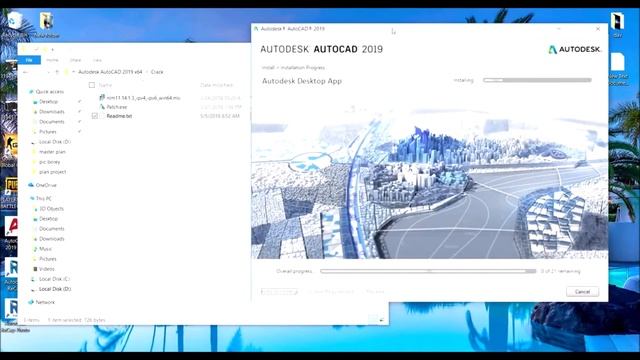Open pinned Documents under Quick access
This screenshot has height=360, width=640.
coord(51,122)
